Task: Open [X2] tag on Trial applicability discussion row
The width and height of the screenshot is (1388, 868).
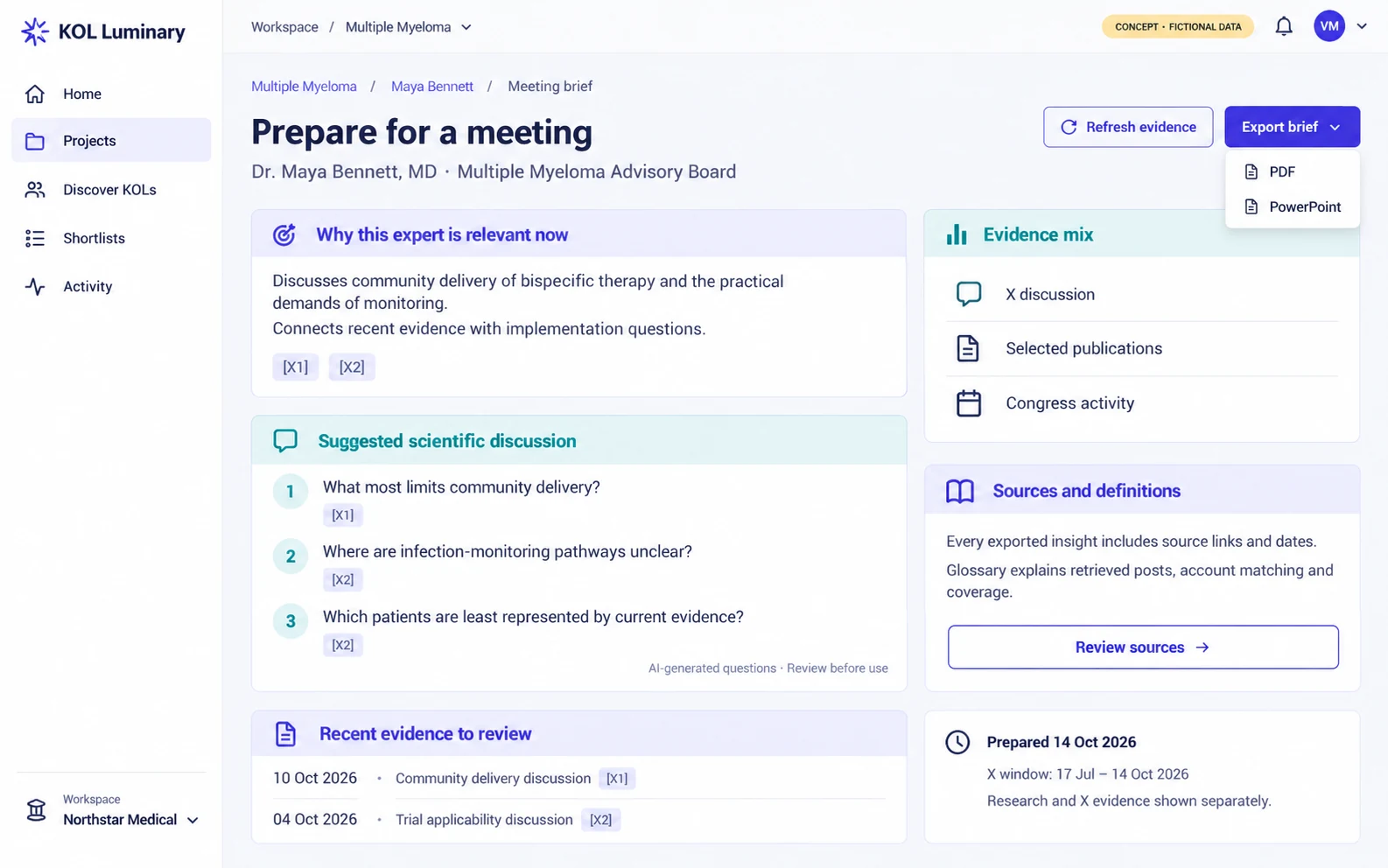Action: tap(600, 820)
